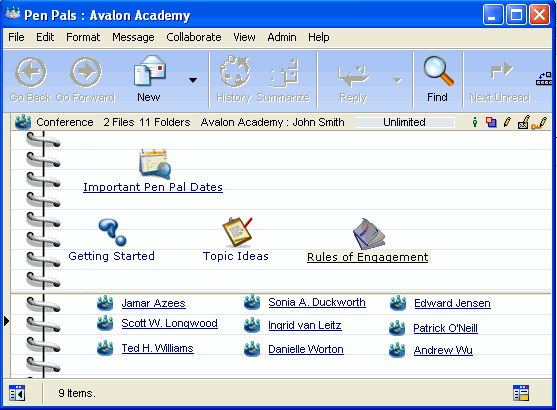Screen dimensions: 557x410
Task: Click conference icon beside Jamar Azees
Action: [105, 303]
